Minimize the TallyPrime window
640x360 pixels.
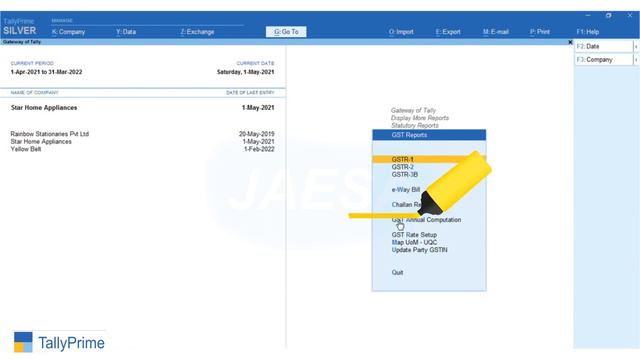point(588,16)
